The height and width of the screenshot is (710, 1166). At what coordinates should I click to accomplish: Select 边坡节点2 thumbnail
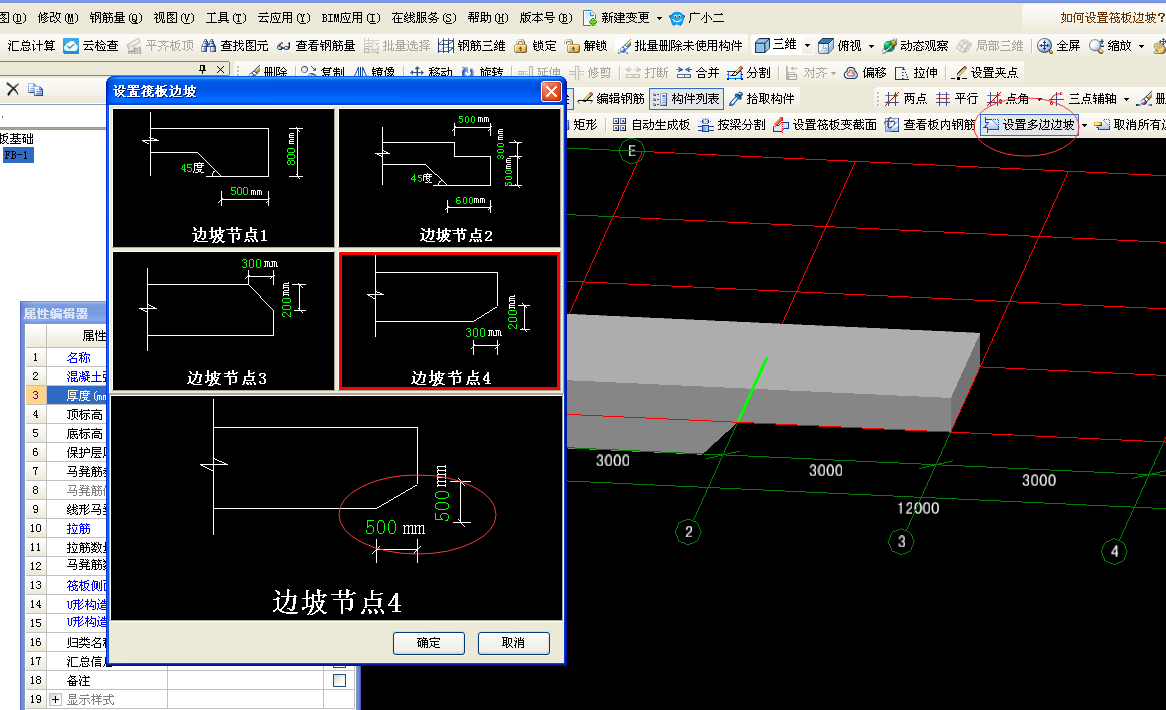(450, 178)
